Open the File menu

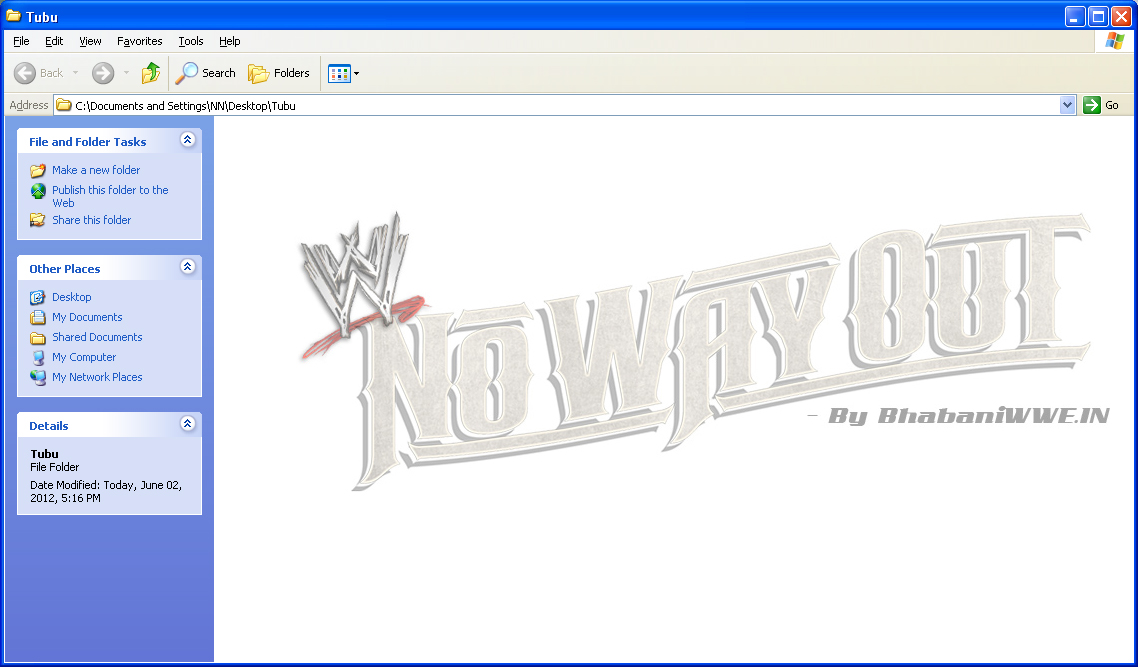coord(21,41)
